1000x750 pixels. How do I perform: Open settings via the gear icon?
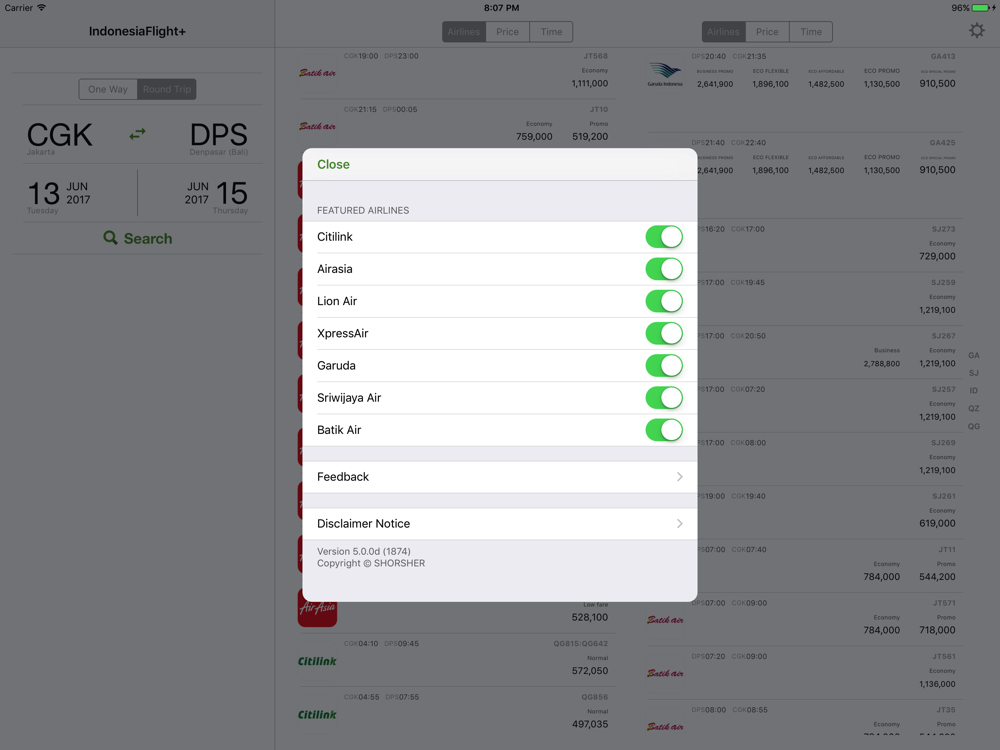point(976,31)
